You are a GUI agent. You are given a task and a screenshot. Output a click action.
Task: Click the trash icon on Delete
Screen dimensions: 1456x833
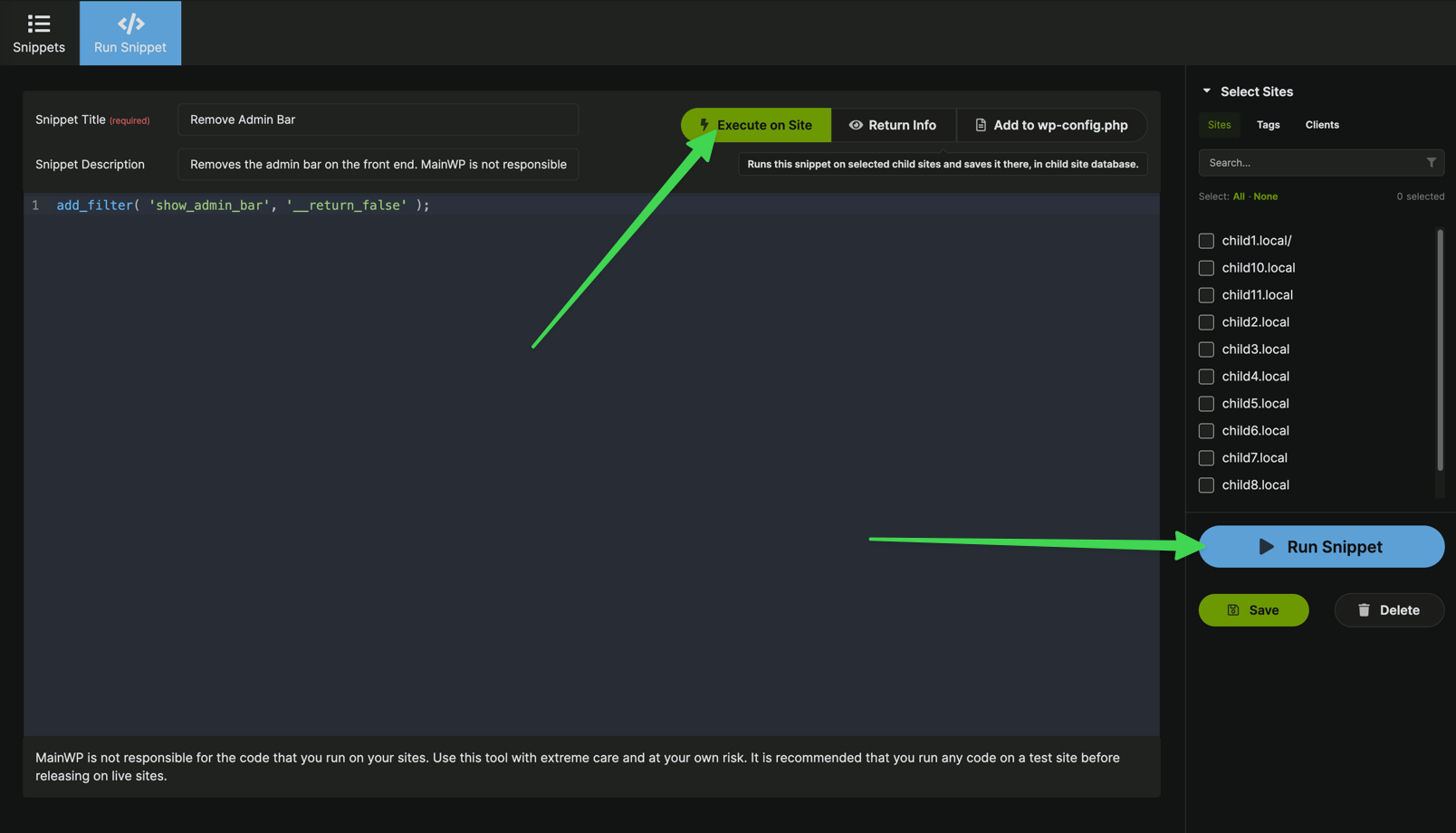pyautogui.click(x=1364, y=610)
